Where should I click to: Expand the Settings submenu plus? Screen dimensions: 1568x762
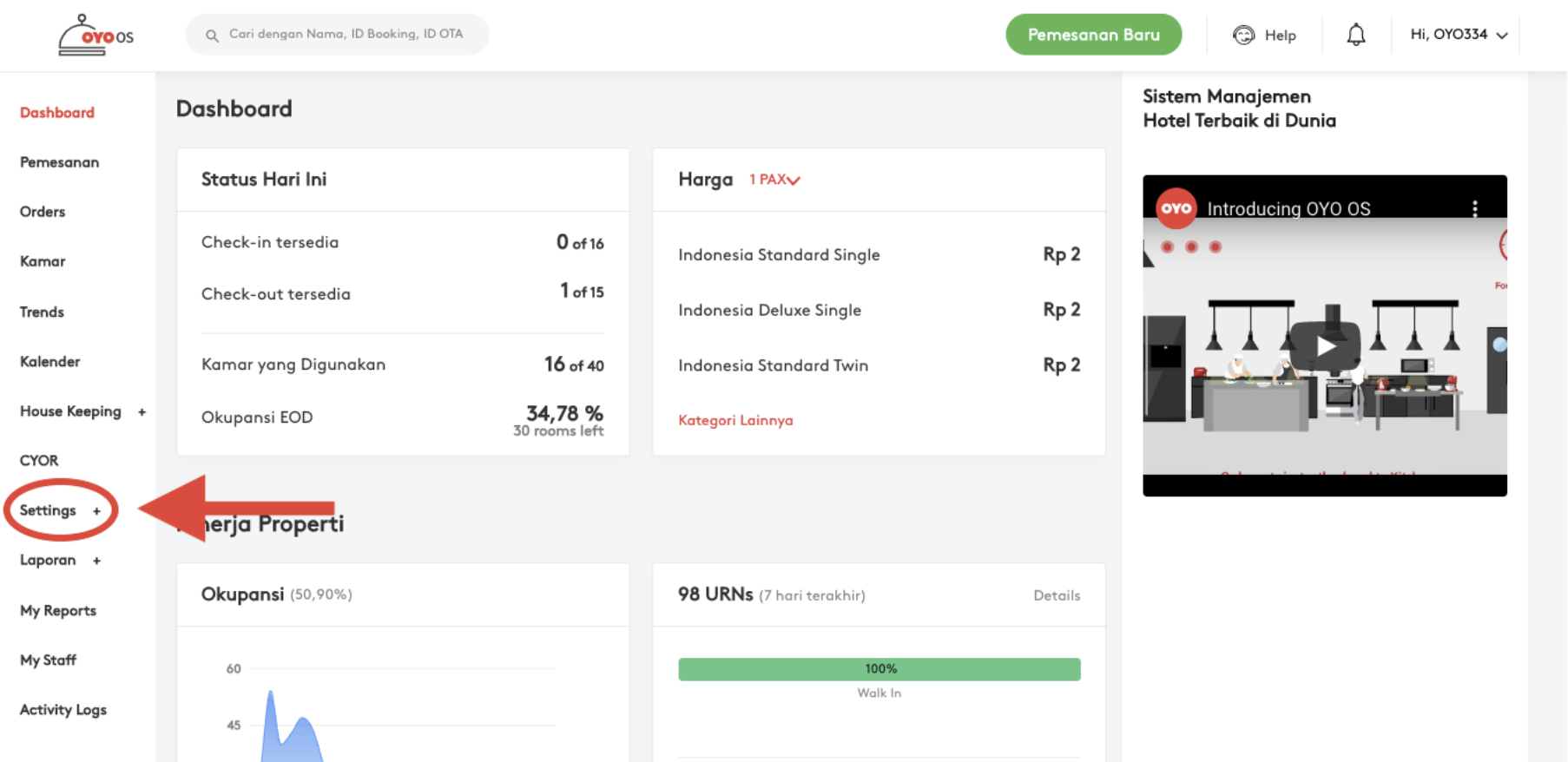pyautogui.click(x=96, y=511)
